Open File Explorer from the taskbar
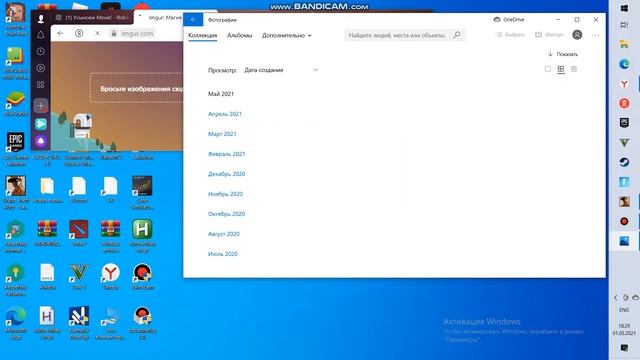The width and height of the screenshot is (640, 360). [624, 44]
